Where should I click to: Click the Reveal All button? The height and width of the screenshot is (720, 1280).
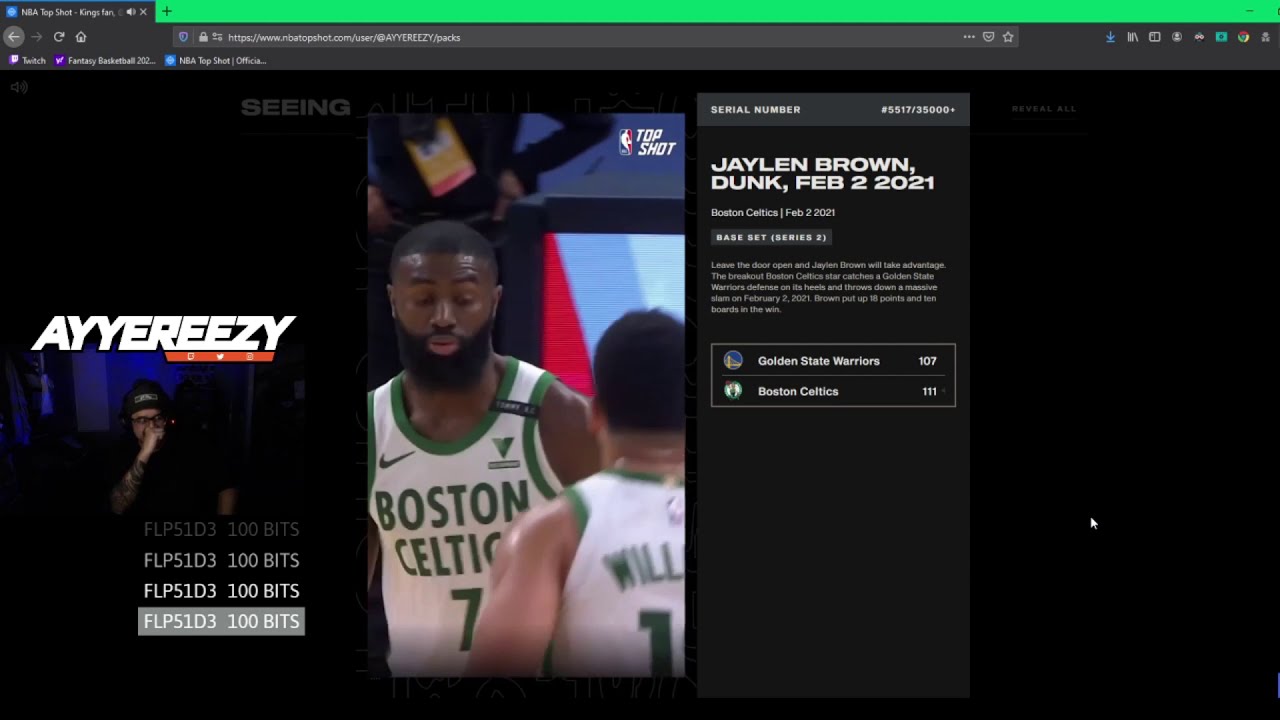(x=1044, y=108)
